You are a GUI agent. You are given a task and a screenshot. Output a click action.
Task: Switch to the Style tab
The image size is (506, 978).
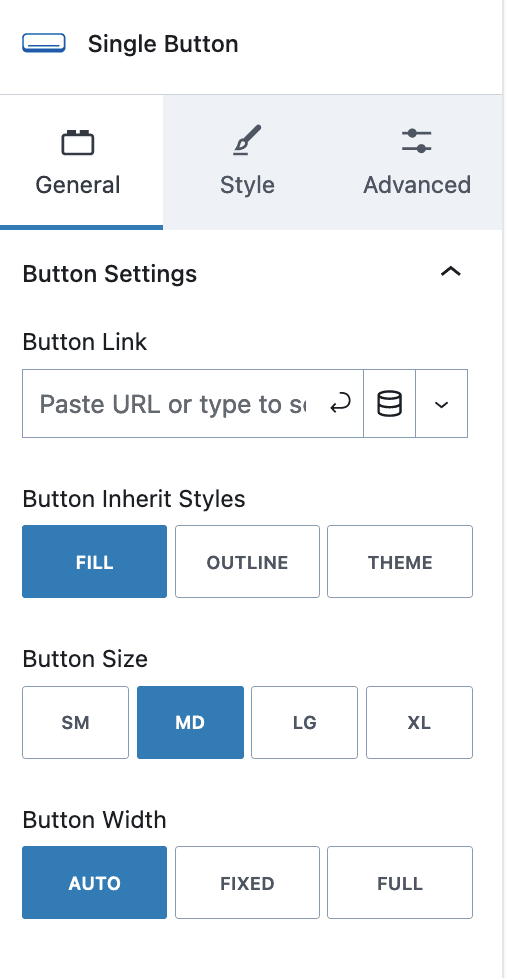pos(247,162)
